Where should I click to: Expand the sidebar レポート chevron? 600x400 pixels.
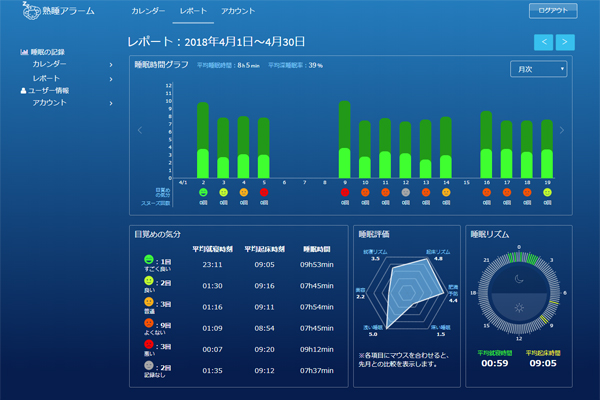110,77
